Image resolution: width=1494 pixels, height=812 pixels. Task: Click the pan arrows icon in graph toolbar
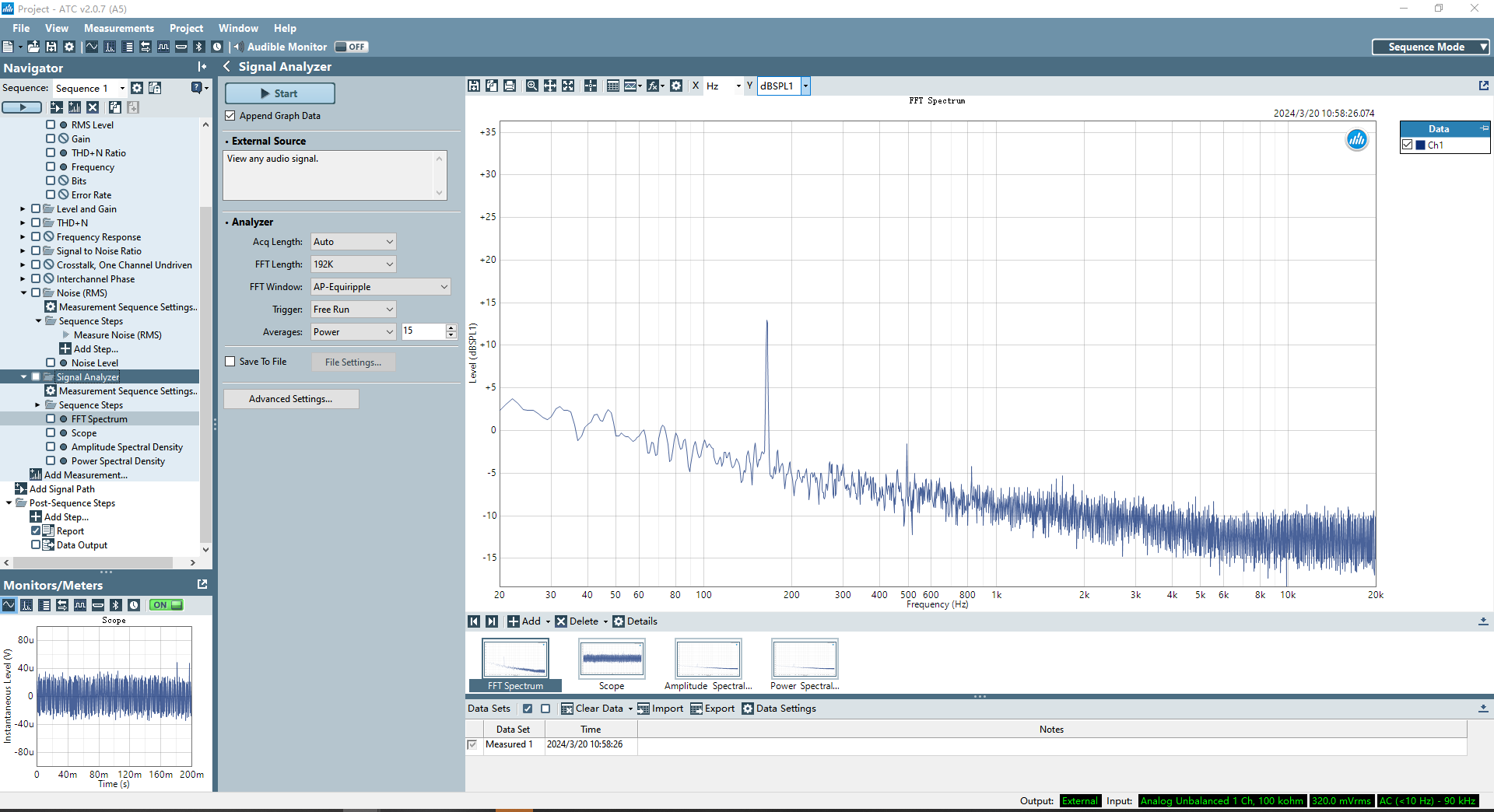550,86
